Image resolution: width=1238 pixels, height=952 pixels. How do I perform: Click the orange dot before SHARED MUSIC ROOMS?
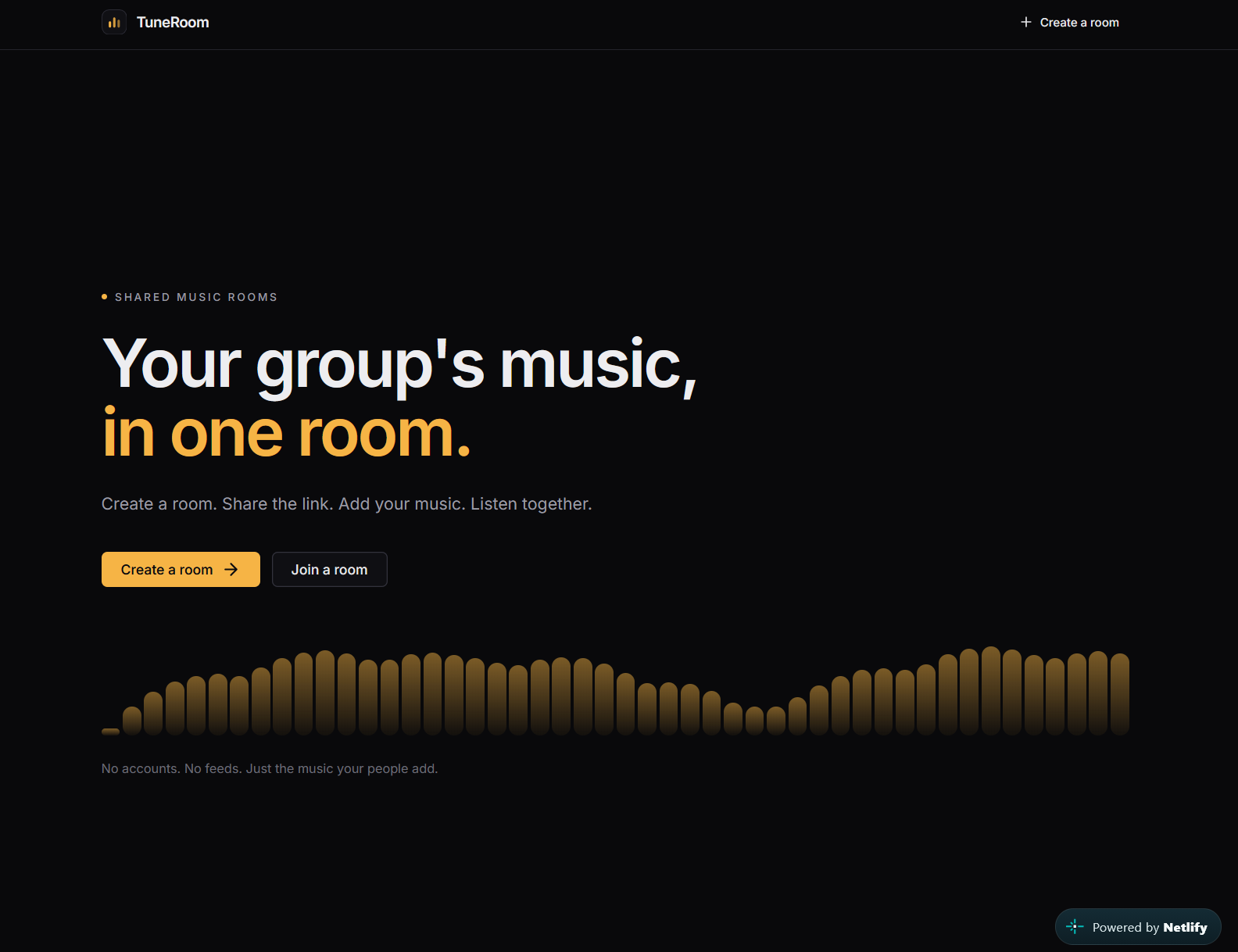click(105, 297)
